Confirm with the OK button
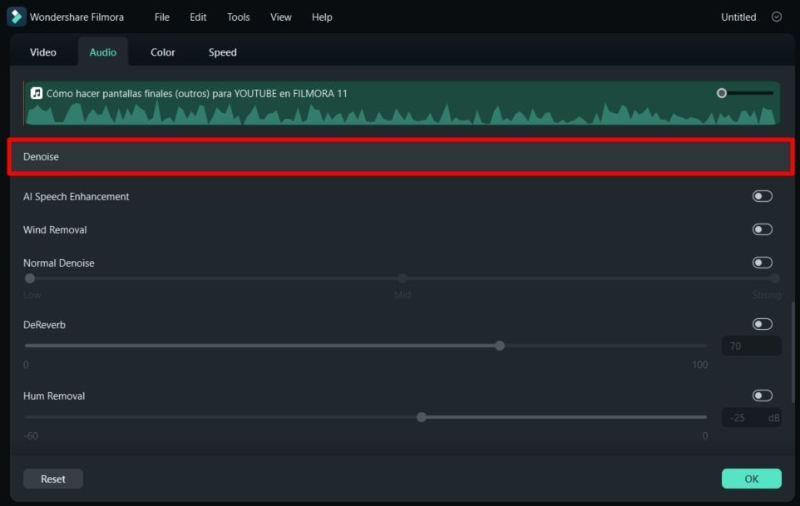This screenshot has width=800, height=506. (x=752, y=479)
